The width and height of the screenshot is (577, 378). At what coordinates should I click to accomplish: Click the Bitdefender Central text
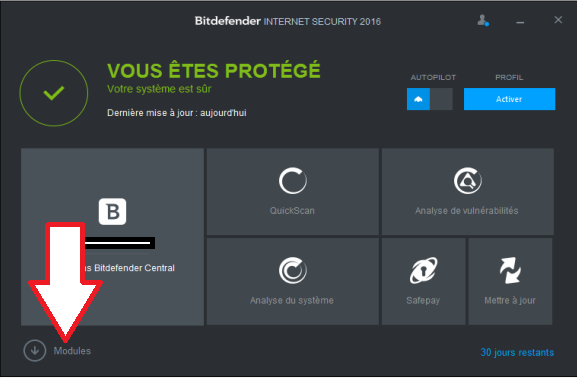pyautogui.click(x=134, y=268)
